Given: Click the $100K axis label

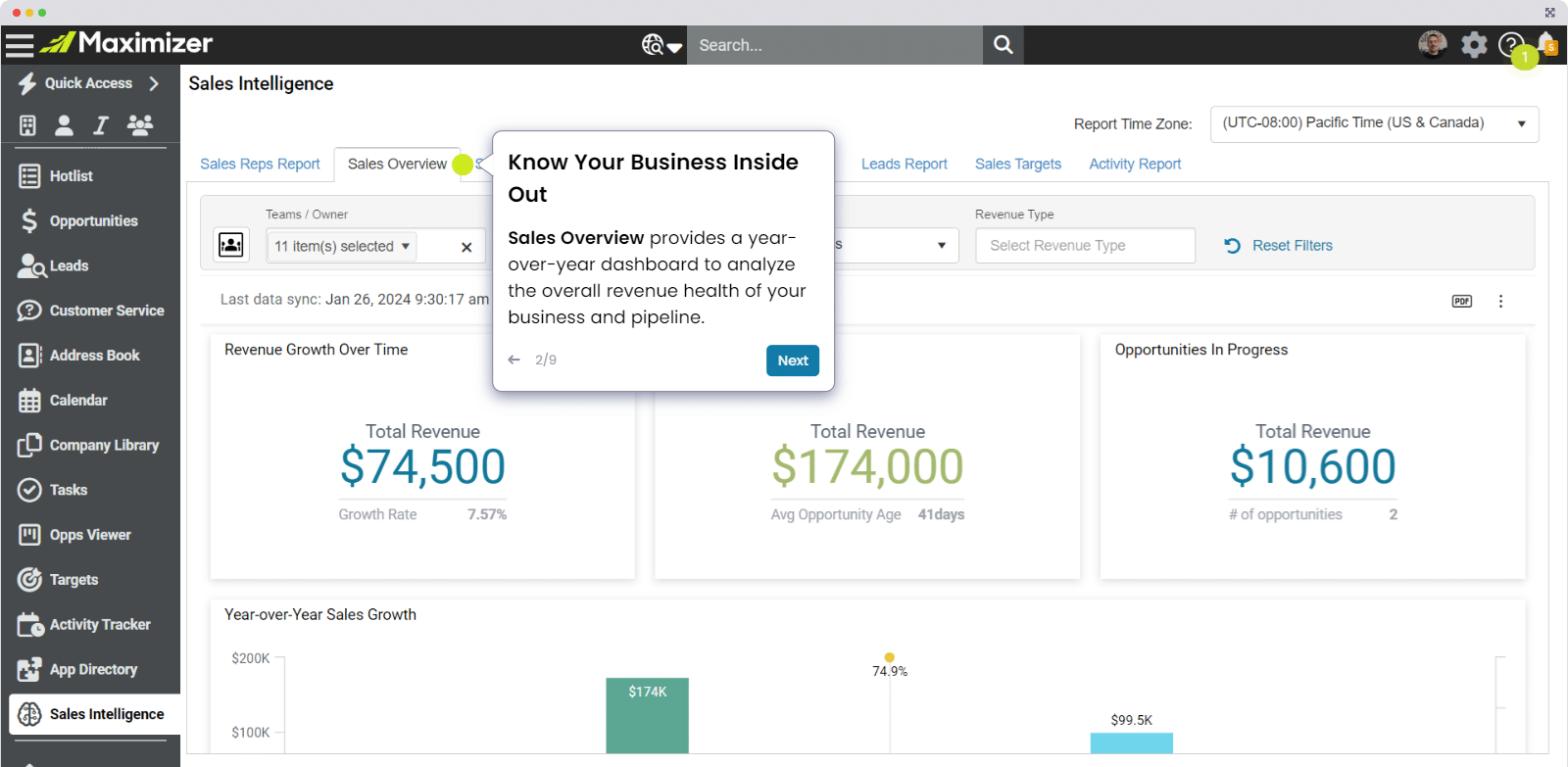Looking at the screenshot, I should coord(251,733).
